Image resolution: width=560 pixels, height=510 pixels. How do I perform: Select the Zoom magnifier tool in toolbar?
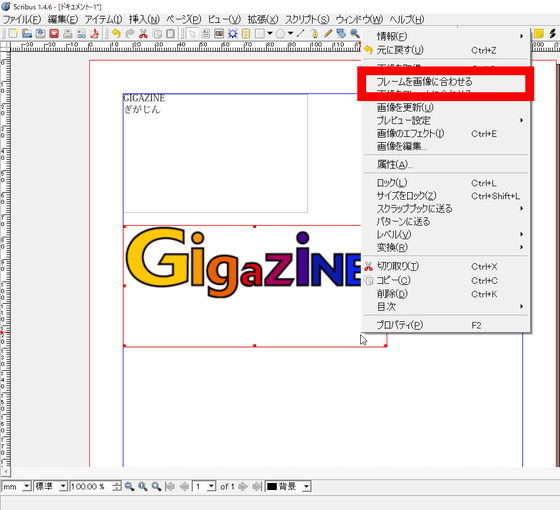tap(355, 34)
